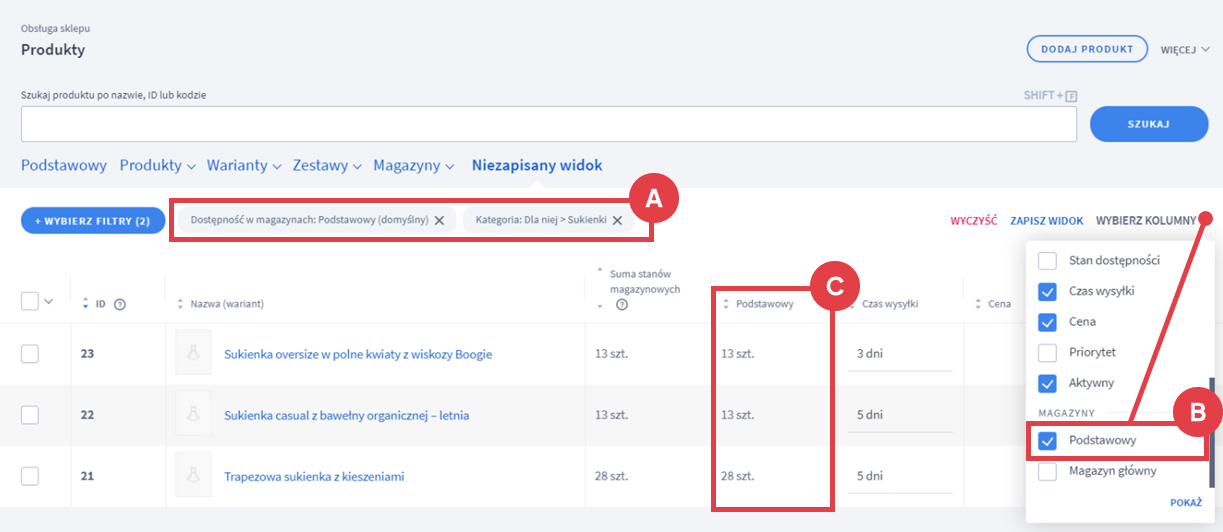This screenshot has width=1223, height=532.
Task: Click the placeholder image of product 23
Action: point(193,354)
